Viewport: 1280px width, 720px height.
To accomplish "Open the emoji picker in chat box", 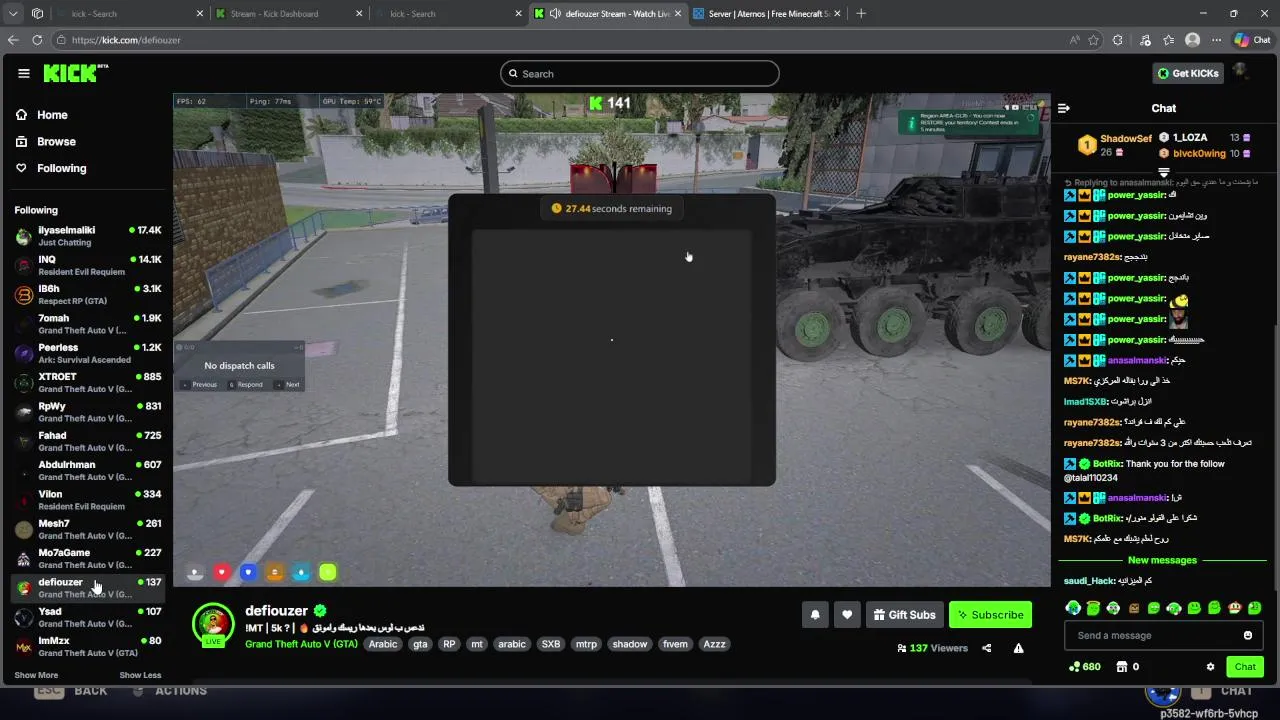I will pyautogui.click(x=1247, y=635).
